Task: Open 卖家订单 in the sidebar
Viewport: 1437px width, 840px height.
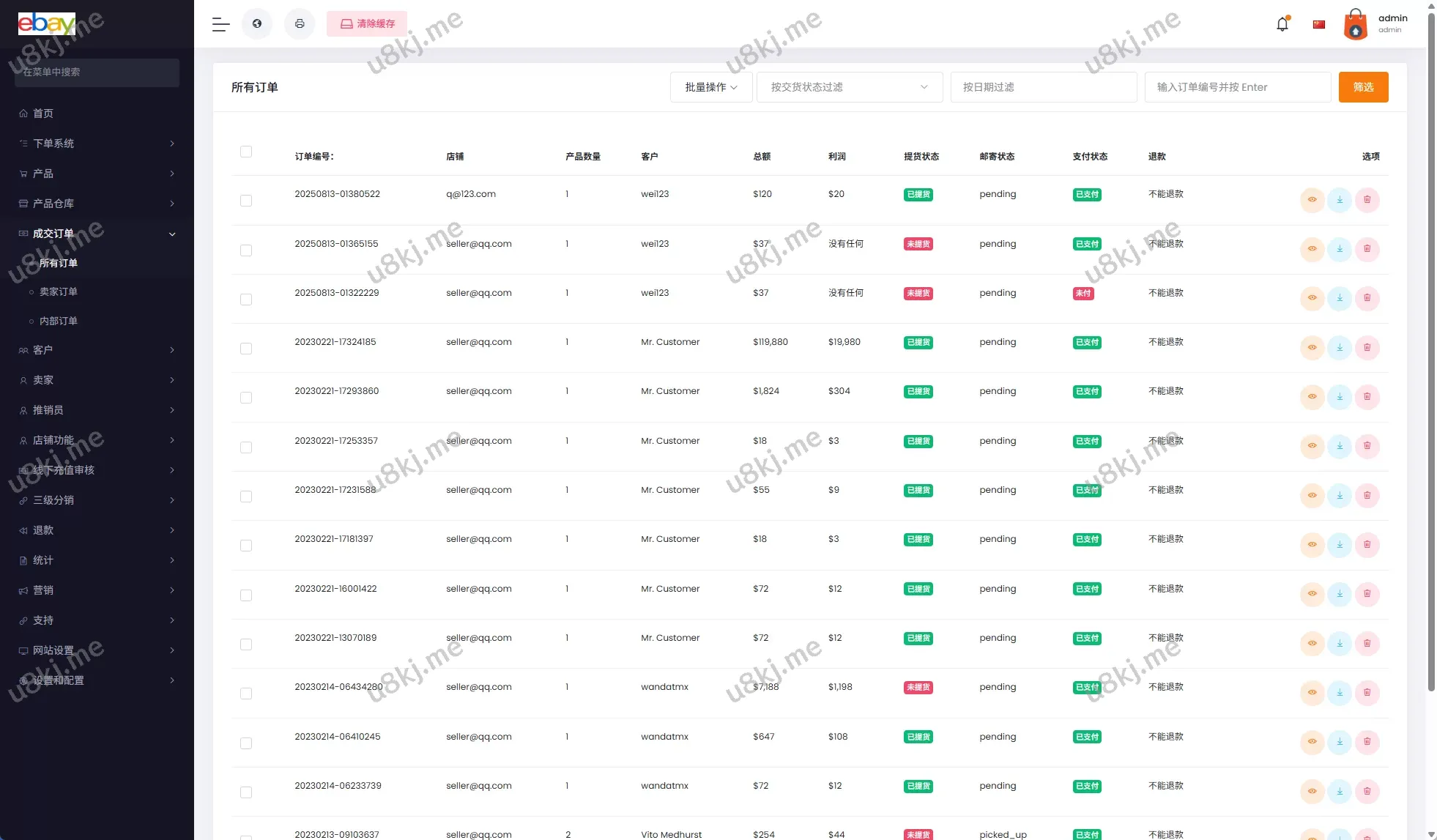Action: coord(59,291)
